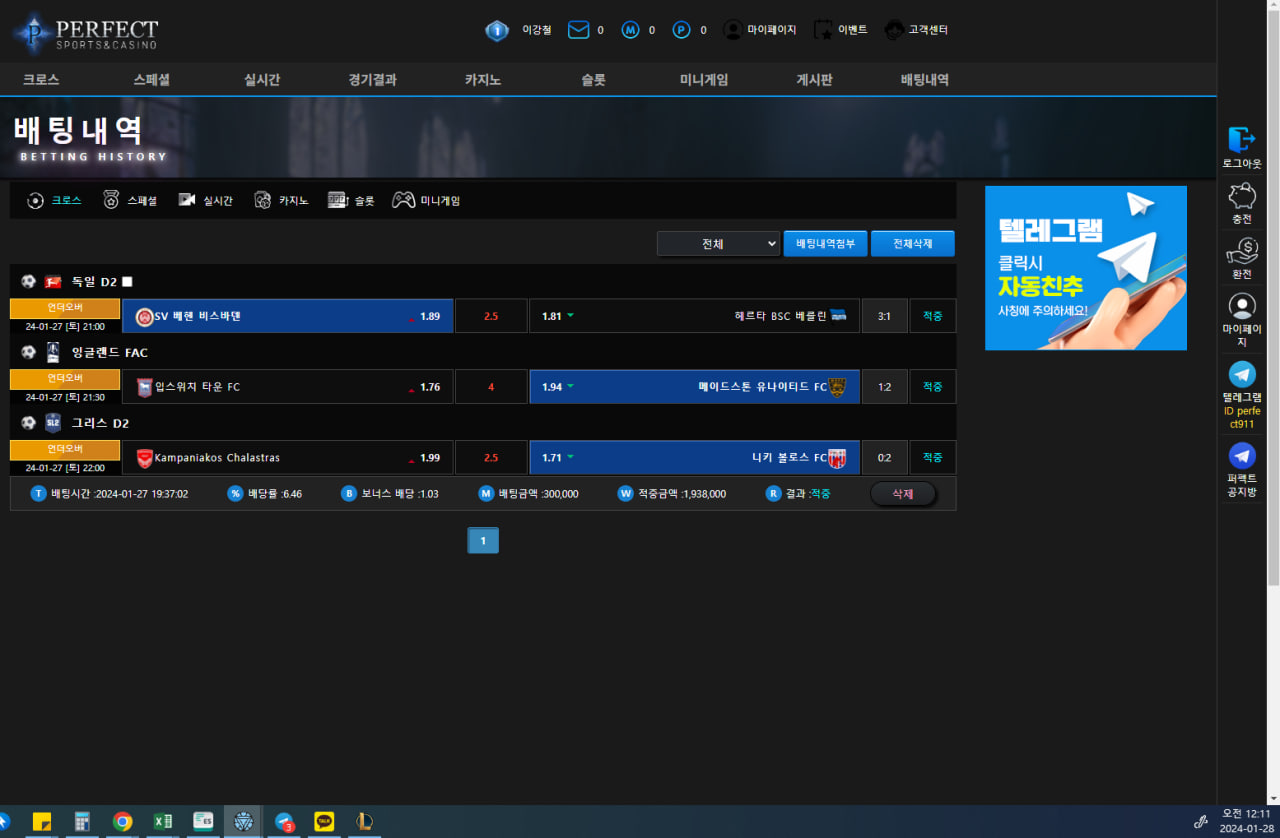Expand the 1.71 odds dropdown for 니키 볼로스 FC
Screen dimensions: 1280x838
tap(572, 457)
